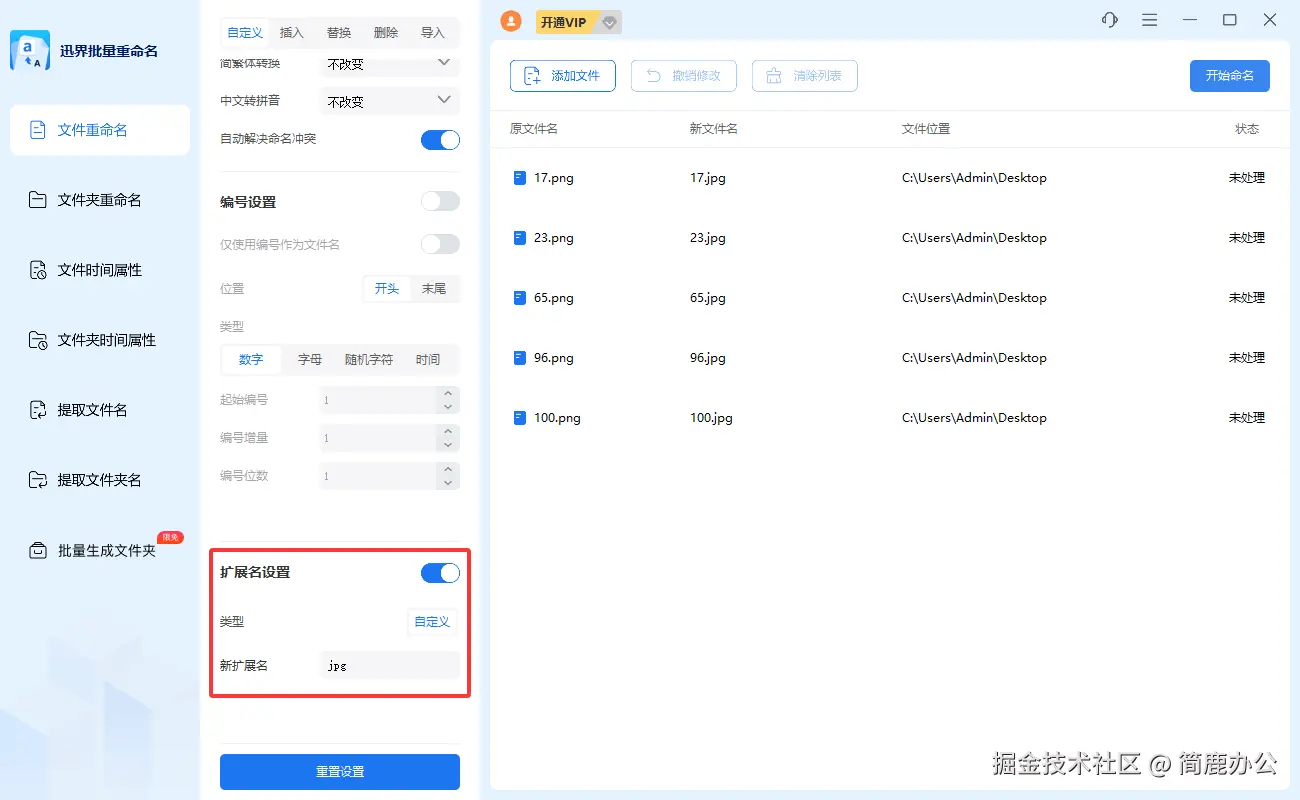Choose 随机字符 numbering type

[369, 360]
